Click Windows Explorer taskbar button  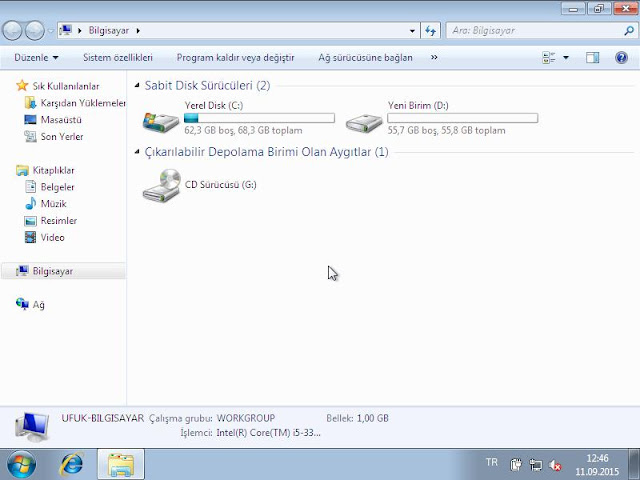pos(121,464)
